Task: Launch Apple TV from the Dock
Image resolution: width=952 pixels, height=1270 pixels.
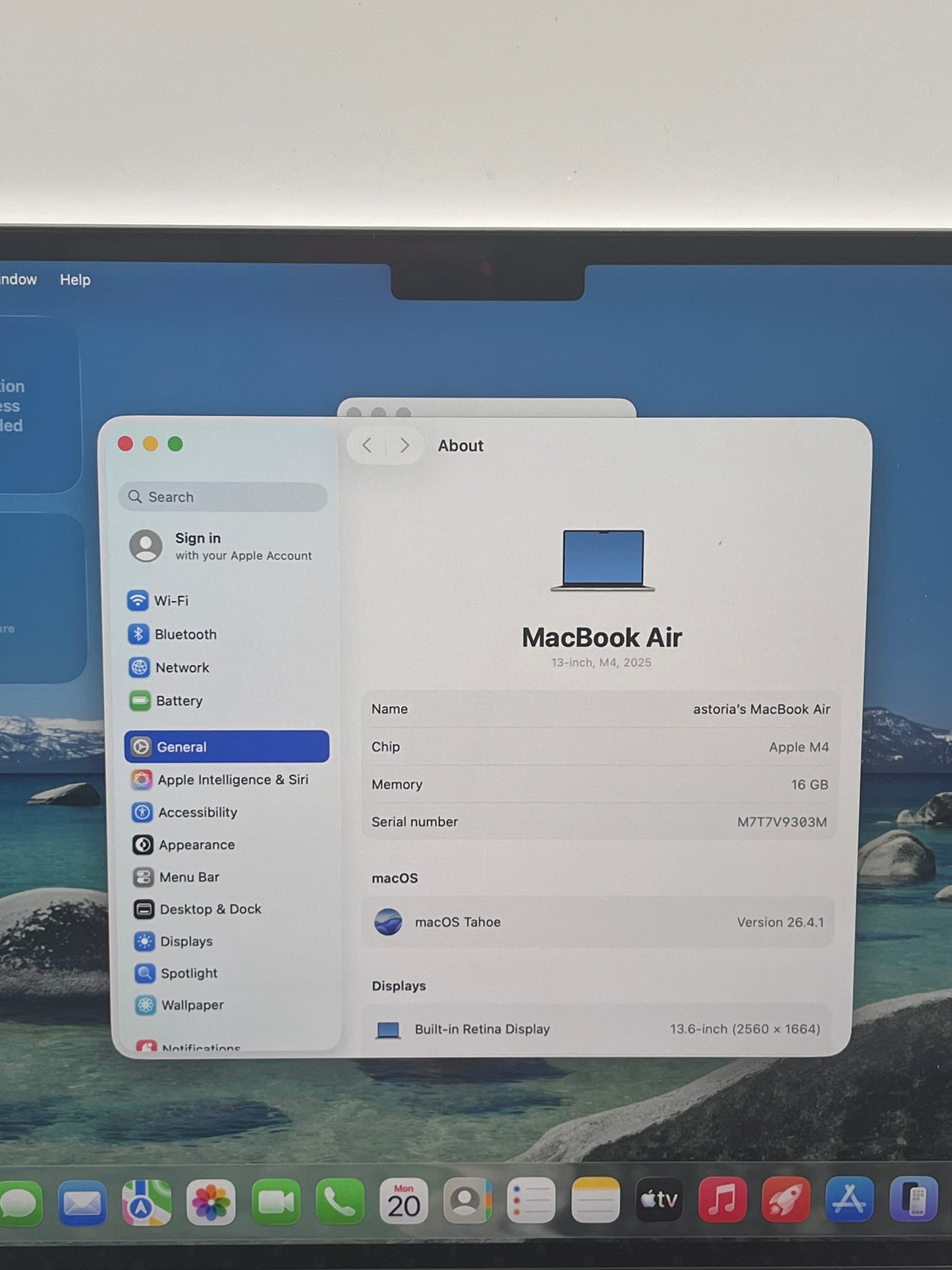Action: click(659, 1199)
